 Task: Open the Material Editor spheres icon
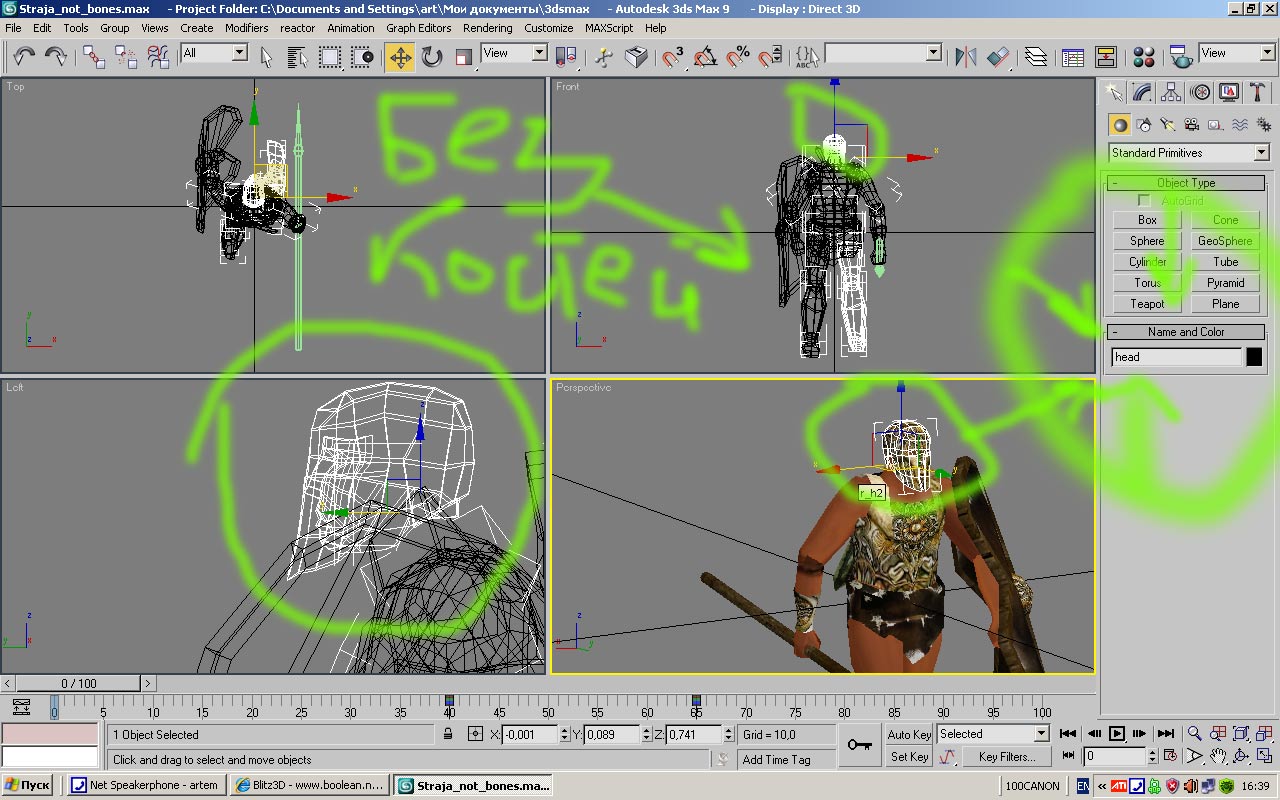[1144, 56]
